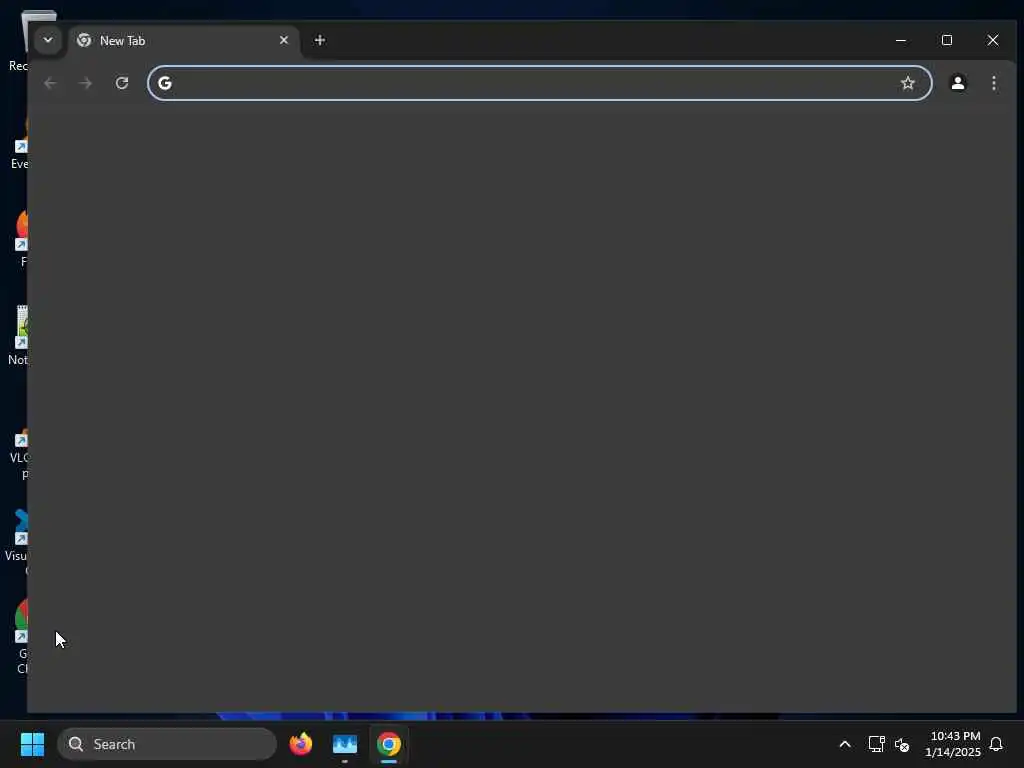Screen dimensions: 1024x768
Task: Click the muted volume tray icon
Action: tap(902, 744)
